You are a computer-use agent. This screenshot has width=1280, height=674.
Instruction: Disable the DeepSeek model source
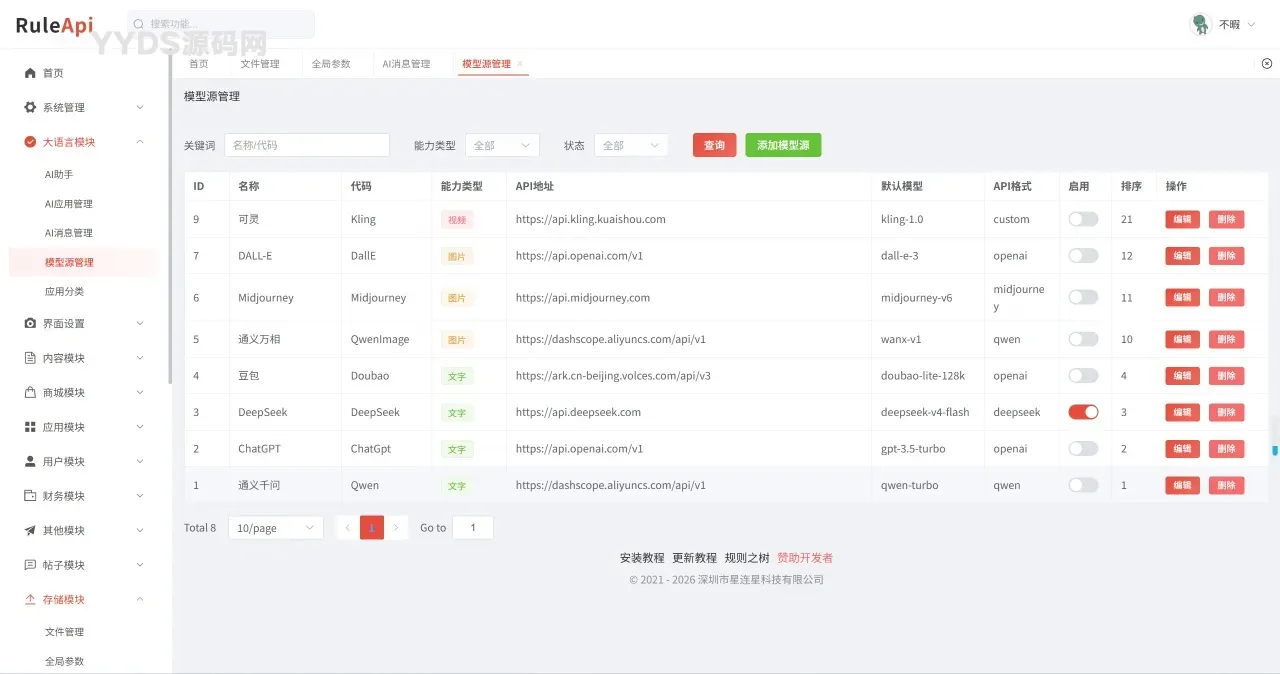tap(1083, 412)
